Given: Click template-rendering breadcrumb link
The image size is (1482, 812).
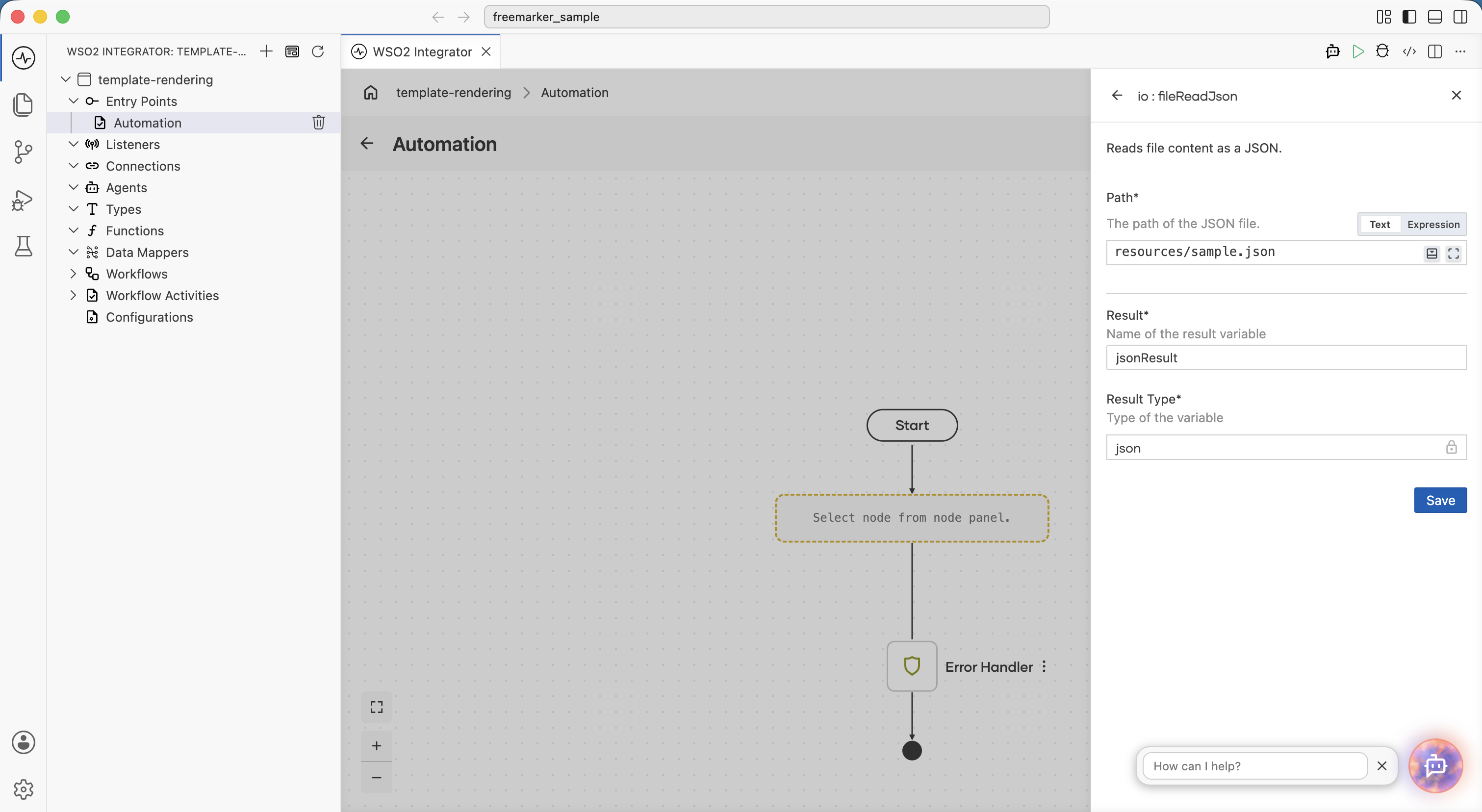Looking at the screenshot, I should (x=453, y=93).
